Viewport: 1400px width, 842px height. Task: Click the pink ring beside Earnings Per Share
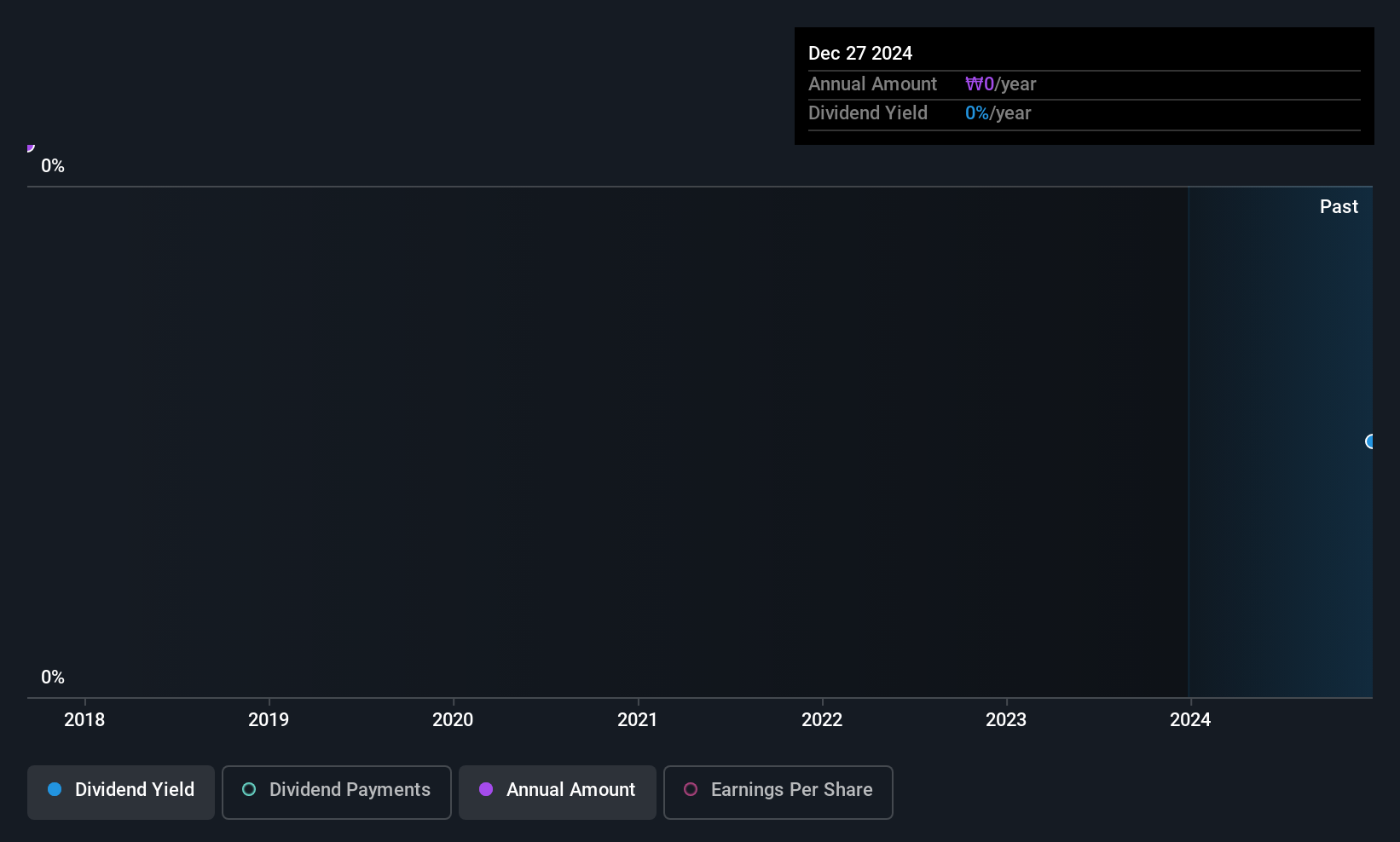pos(691,790)
